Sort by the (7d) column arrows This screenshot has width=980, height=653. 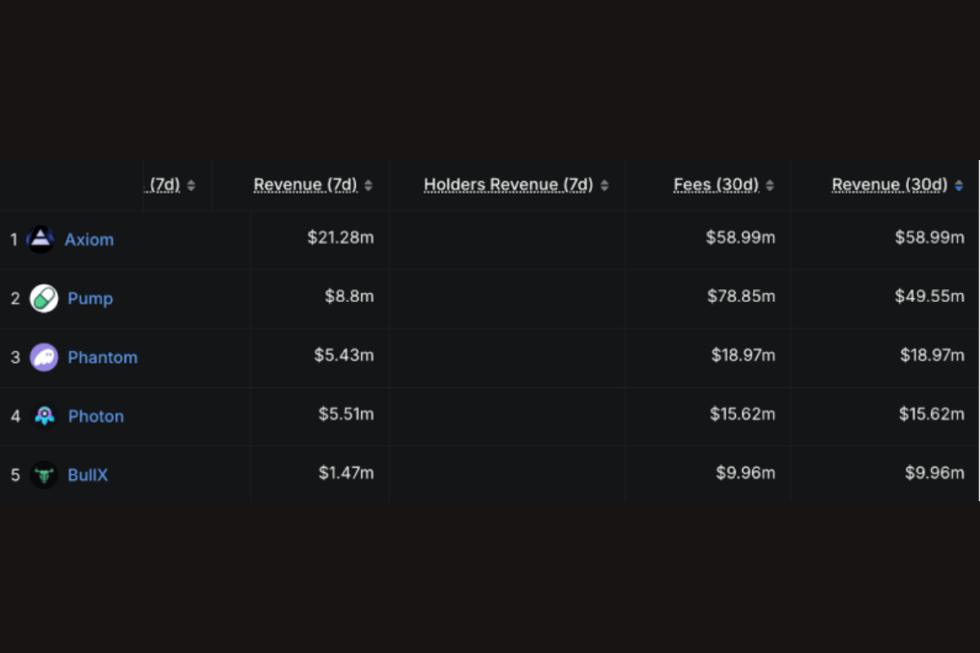click(191, 185)
